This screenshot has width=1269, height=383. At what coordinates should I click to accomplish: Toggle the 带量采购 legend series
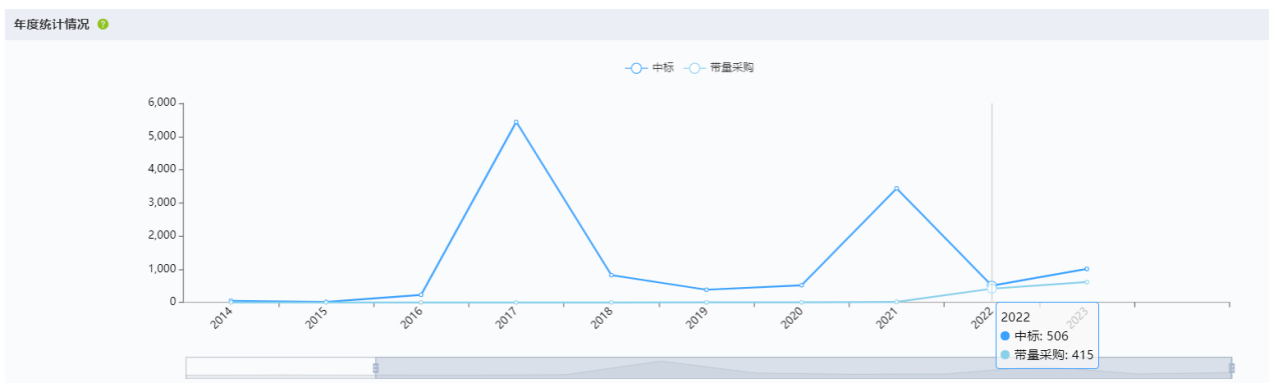[719, 68]
